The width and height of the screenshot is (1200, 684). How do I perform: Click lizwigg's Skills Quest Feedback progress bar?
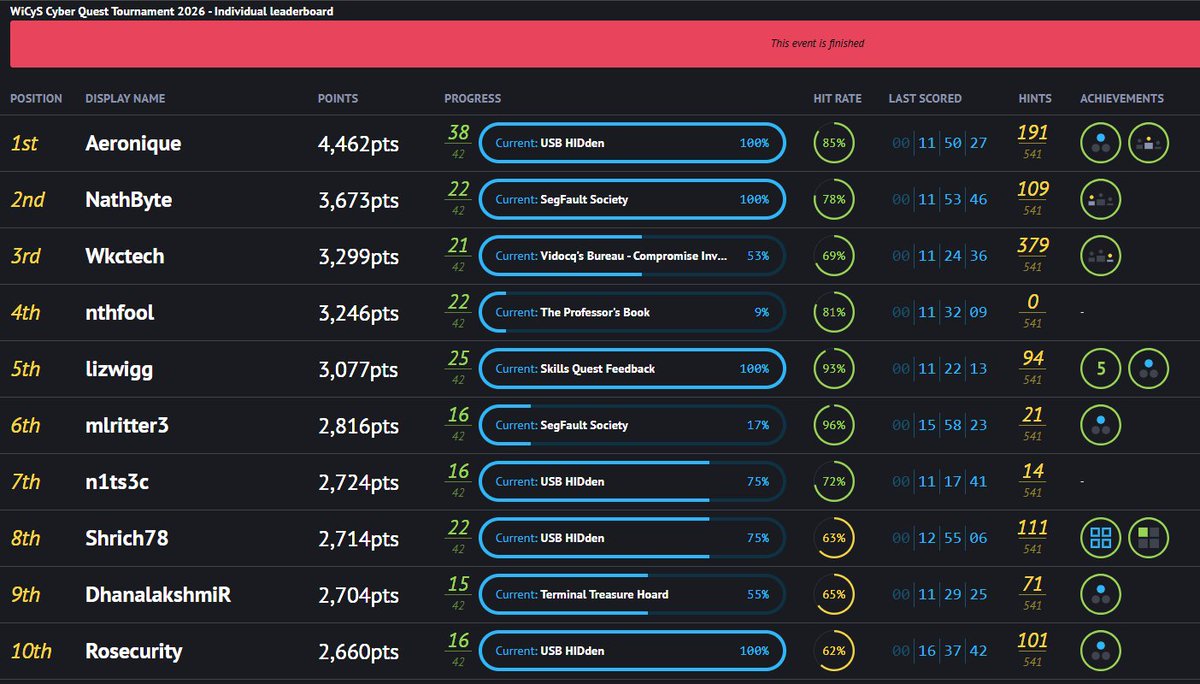coord(632,369)
